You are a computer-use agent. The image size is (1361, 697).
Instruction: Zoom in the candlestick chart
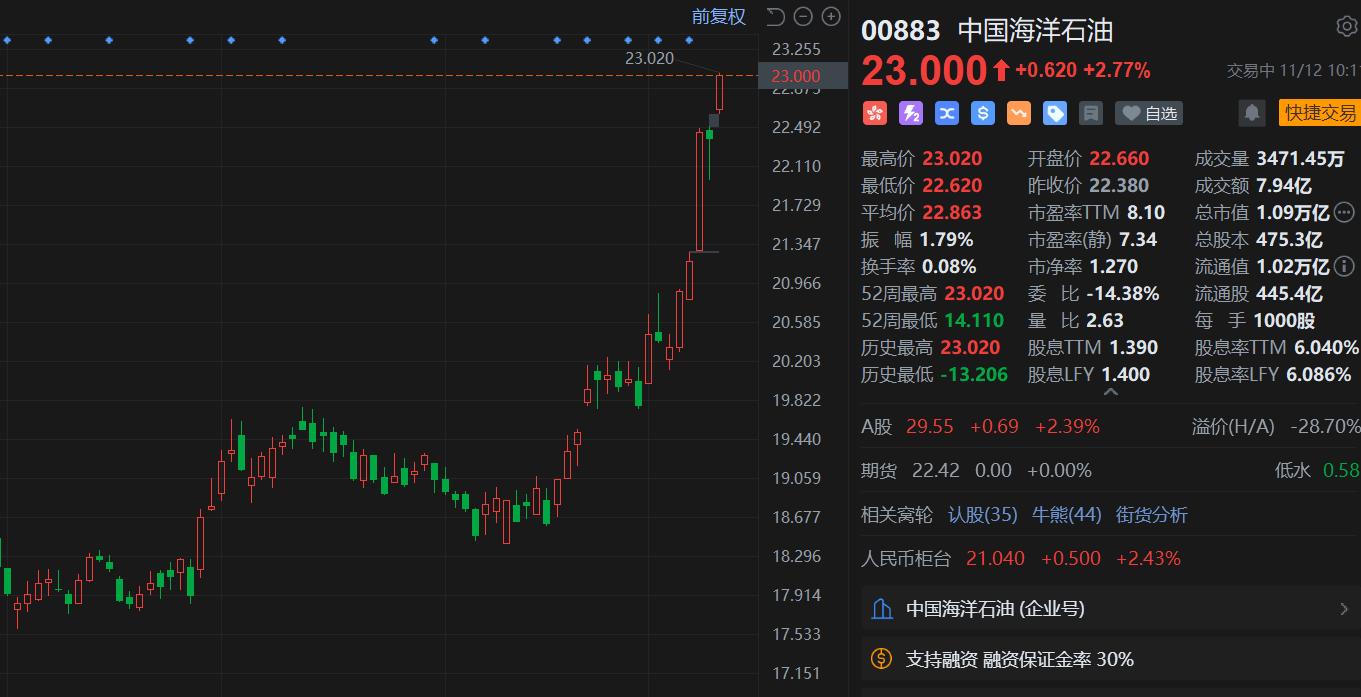831,16
